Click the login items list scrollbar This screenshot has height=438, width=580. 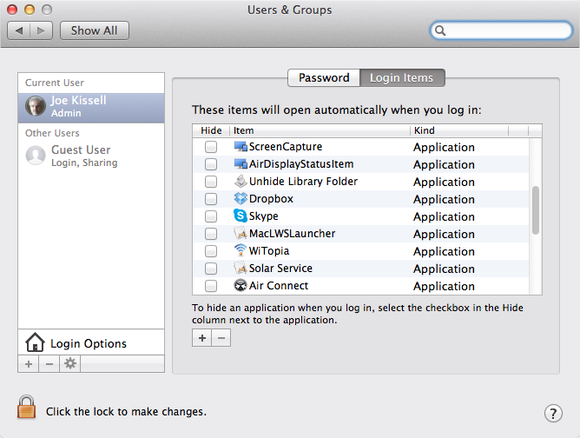coord(535,210)
